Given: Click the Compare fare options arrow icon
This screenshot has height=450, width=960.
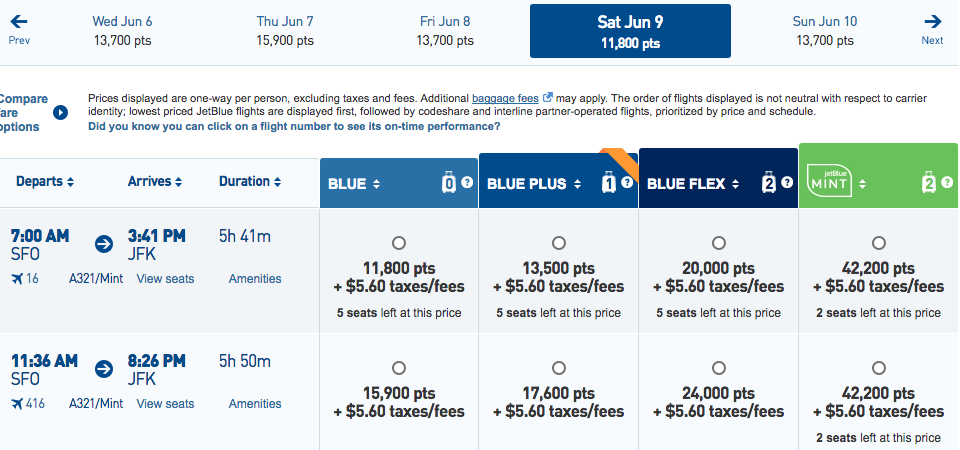Looking at the screenshot, I should point(60,113).
